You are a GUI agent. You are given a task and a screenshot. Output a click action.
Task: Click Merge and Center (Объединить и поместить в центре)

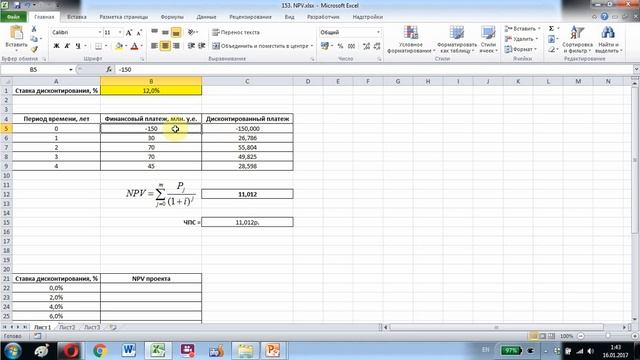coord(260,46)
